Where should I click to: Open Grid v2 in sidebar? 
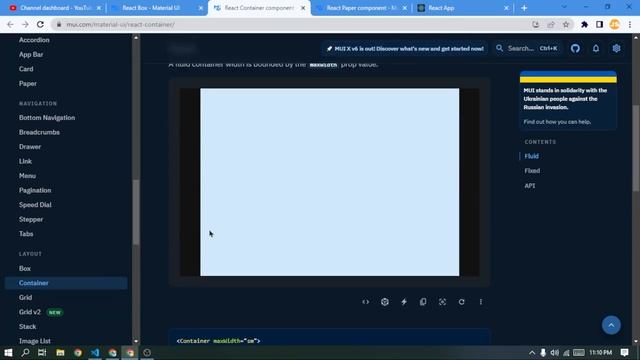30,312
